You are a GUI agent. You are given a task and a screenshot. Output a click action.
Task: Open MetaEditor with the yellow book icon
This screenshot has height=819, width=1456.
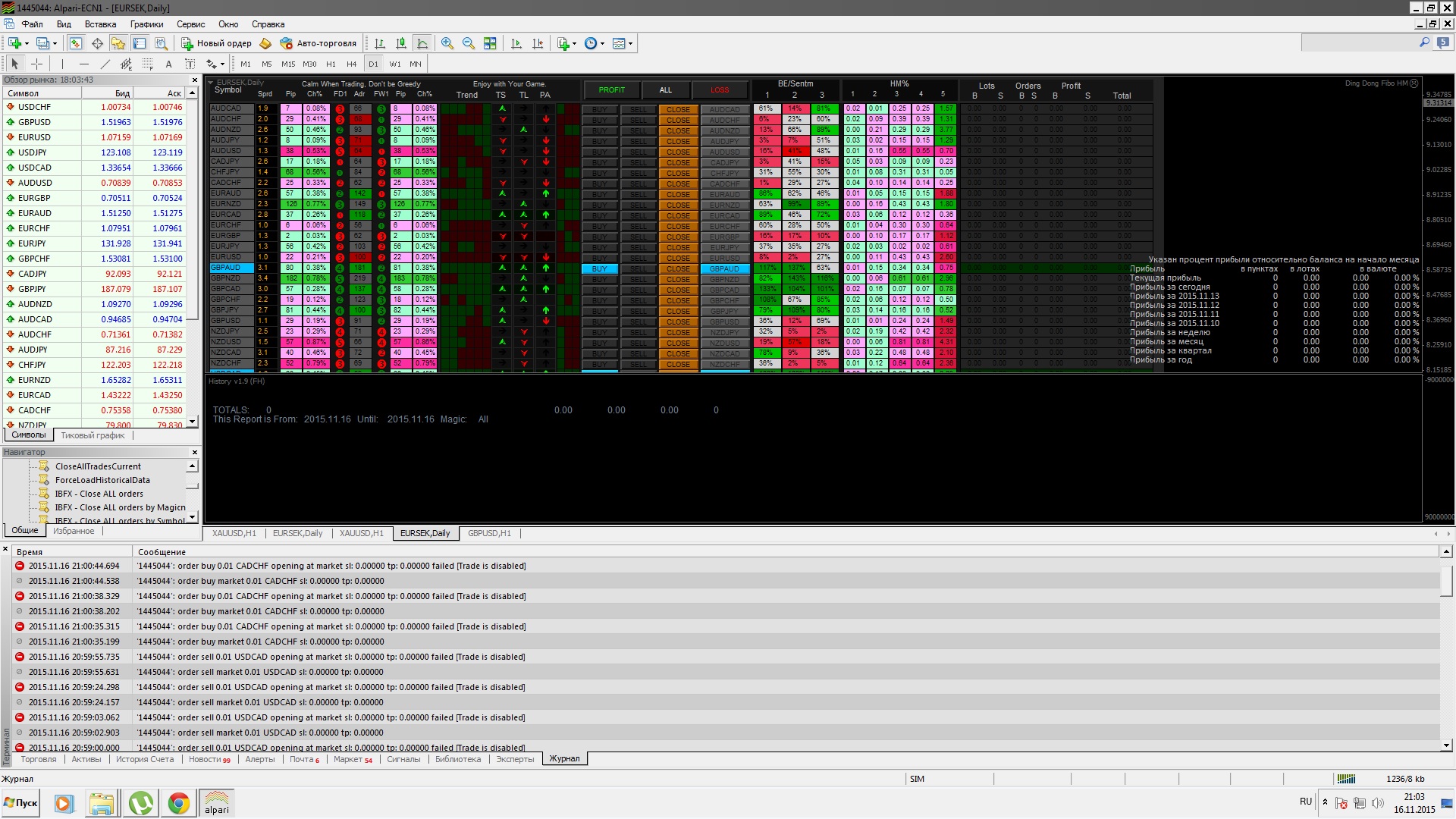click(x=265, y=43)
